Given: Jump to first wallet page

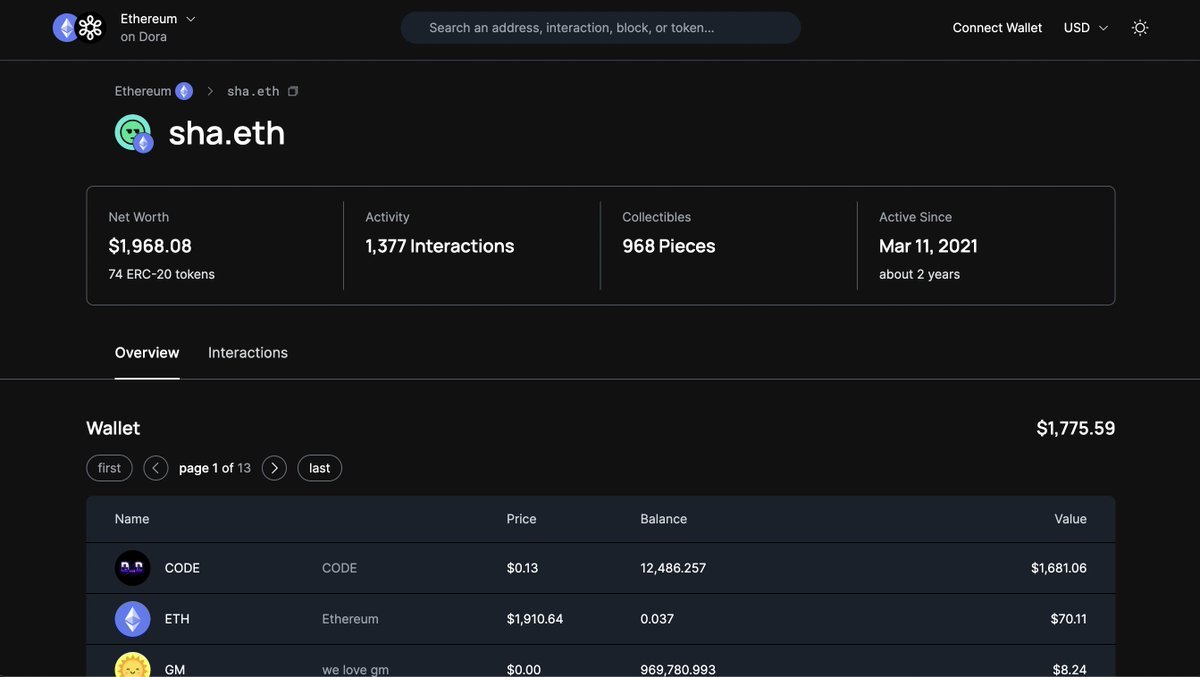Looking at the screenshot, I should pos(109,468).
